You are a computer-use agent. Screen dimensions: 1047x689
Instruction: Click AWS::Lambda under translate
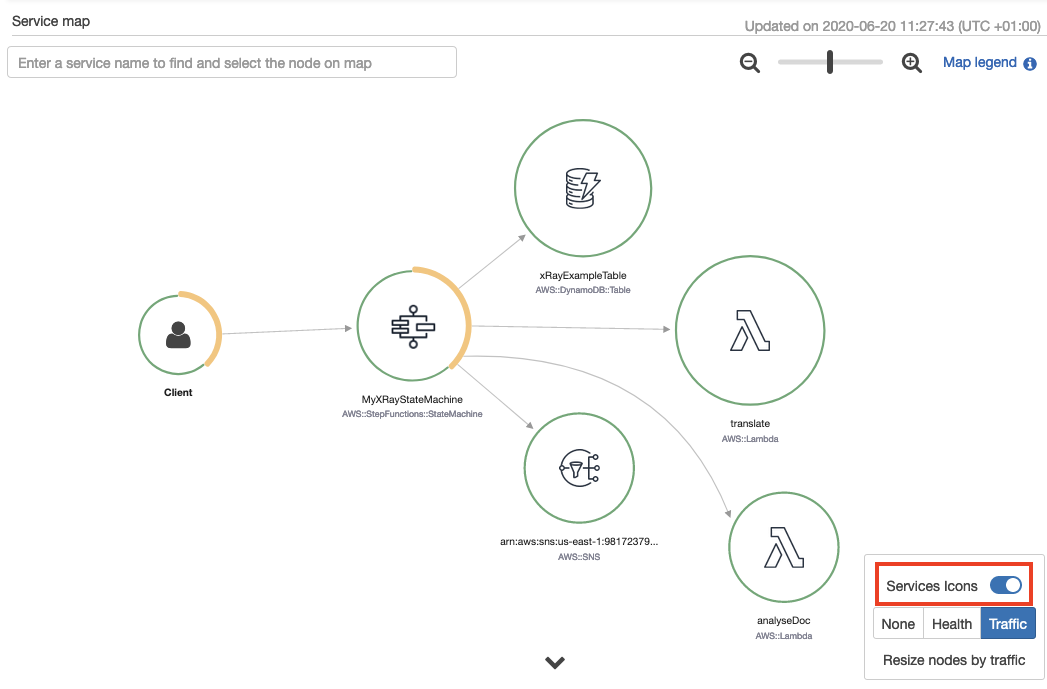click(750, 439)
